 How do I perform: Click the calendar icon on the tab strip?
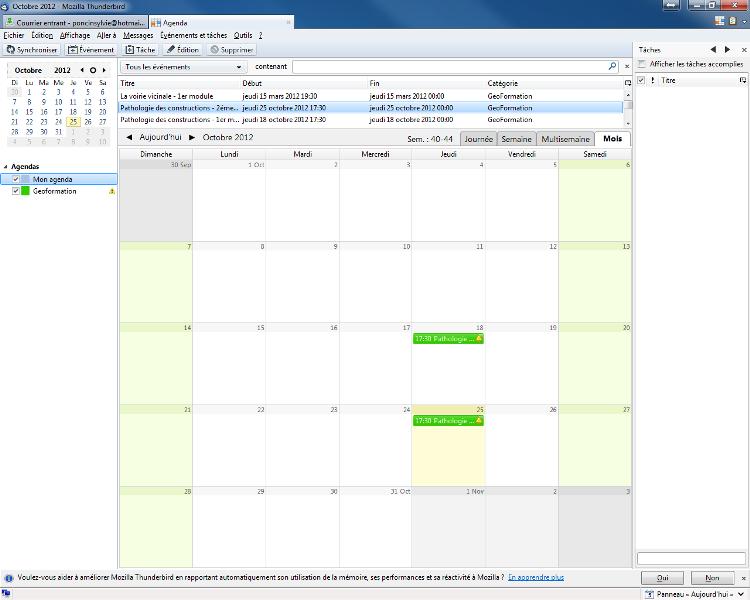coord(719,21)
